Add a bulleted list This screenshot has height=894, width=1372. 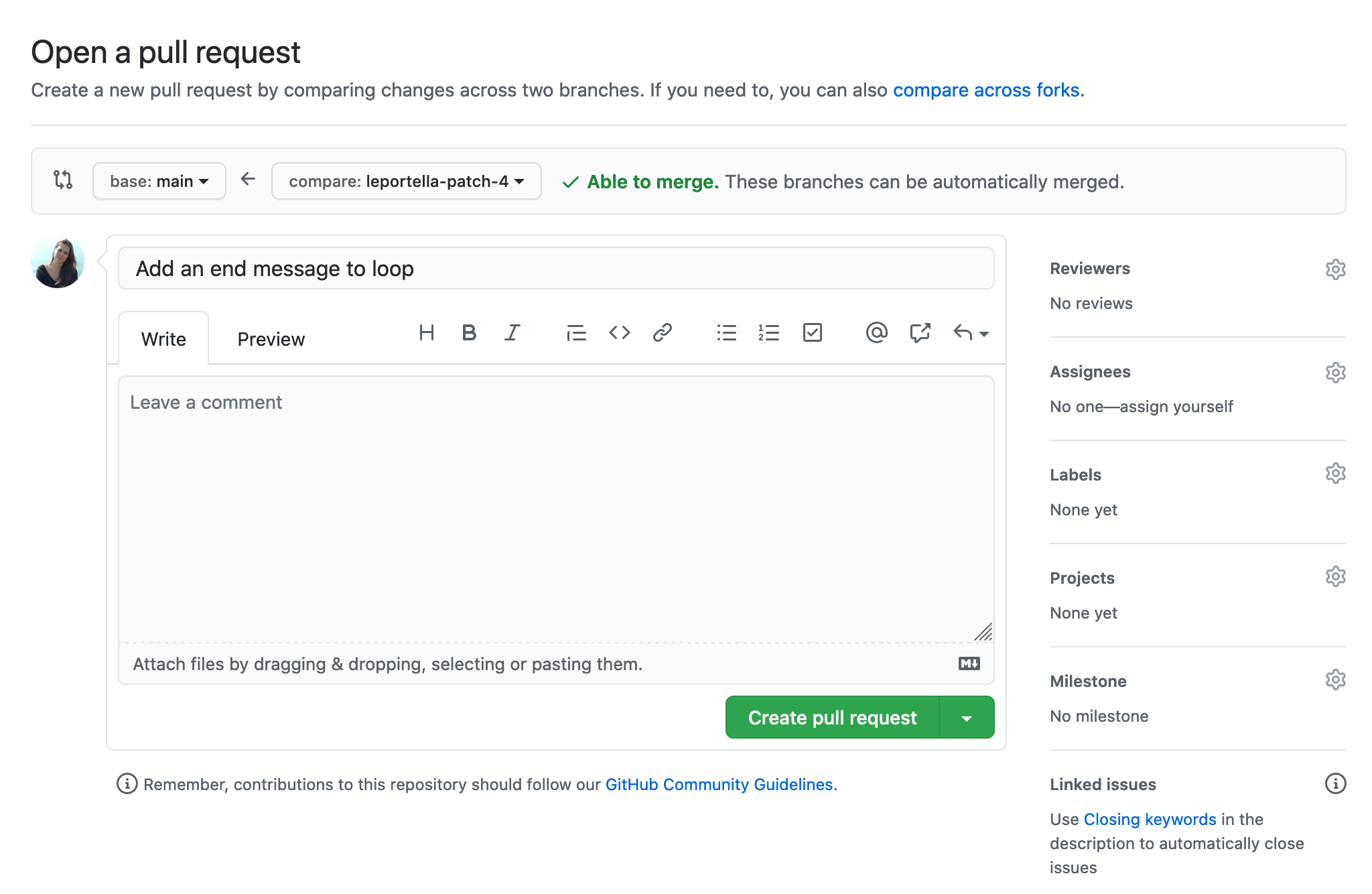[x=726, y=332]
